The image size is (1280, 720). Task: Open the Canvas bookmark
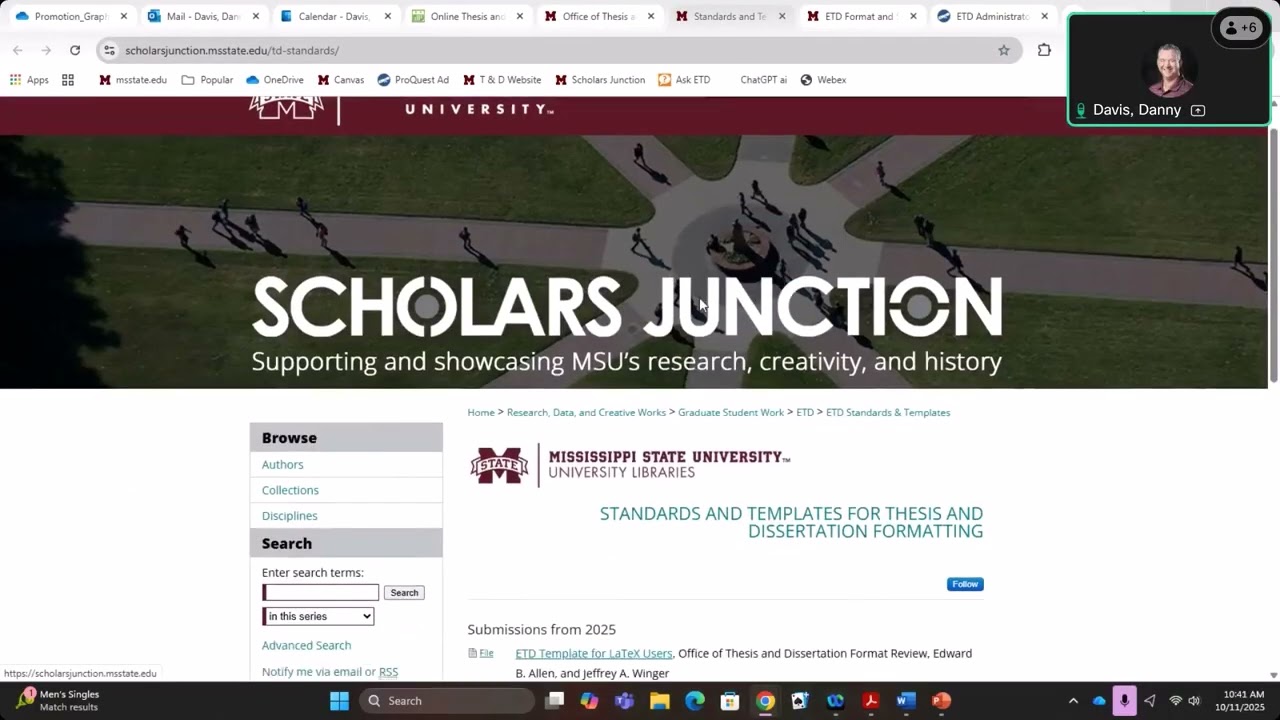click(341, 80)
